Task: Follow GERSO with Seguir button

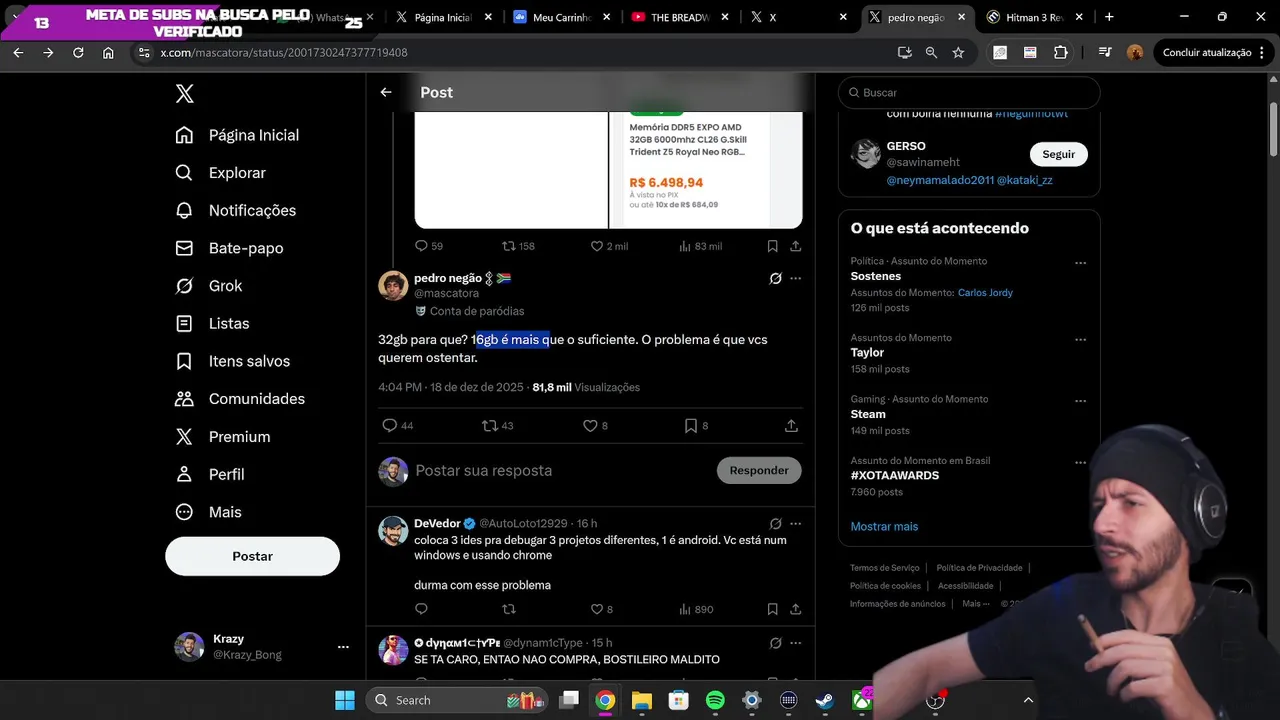Action: [1059, 154]
